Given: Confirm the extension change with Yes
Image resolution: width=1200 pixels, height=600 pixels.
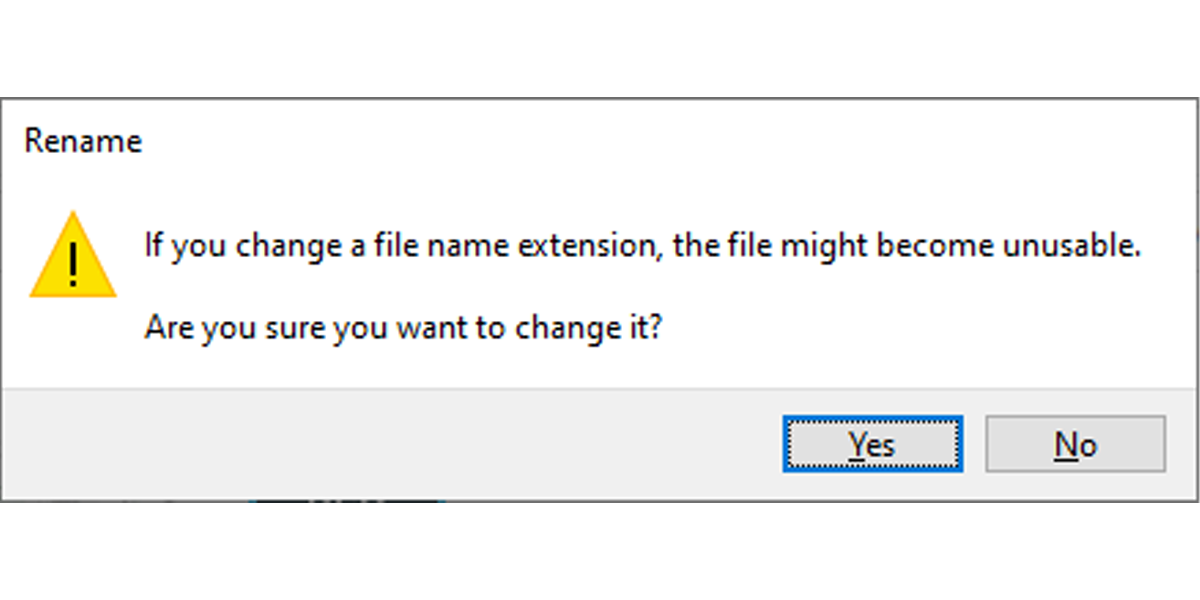Looking at the screenshot, I should 872,444.
